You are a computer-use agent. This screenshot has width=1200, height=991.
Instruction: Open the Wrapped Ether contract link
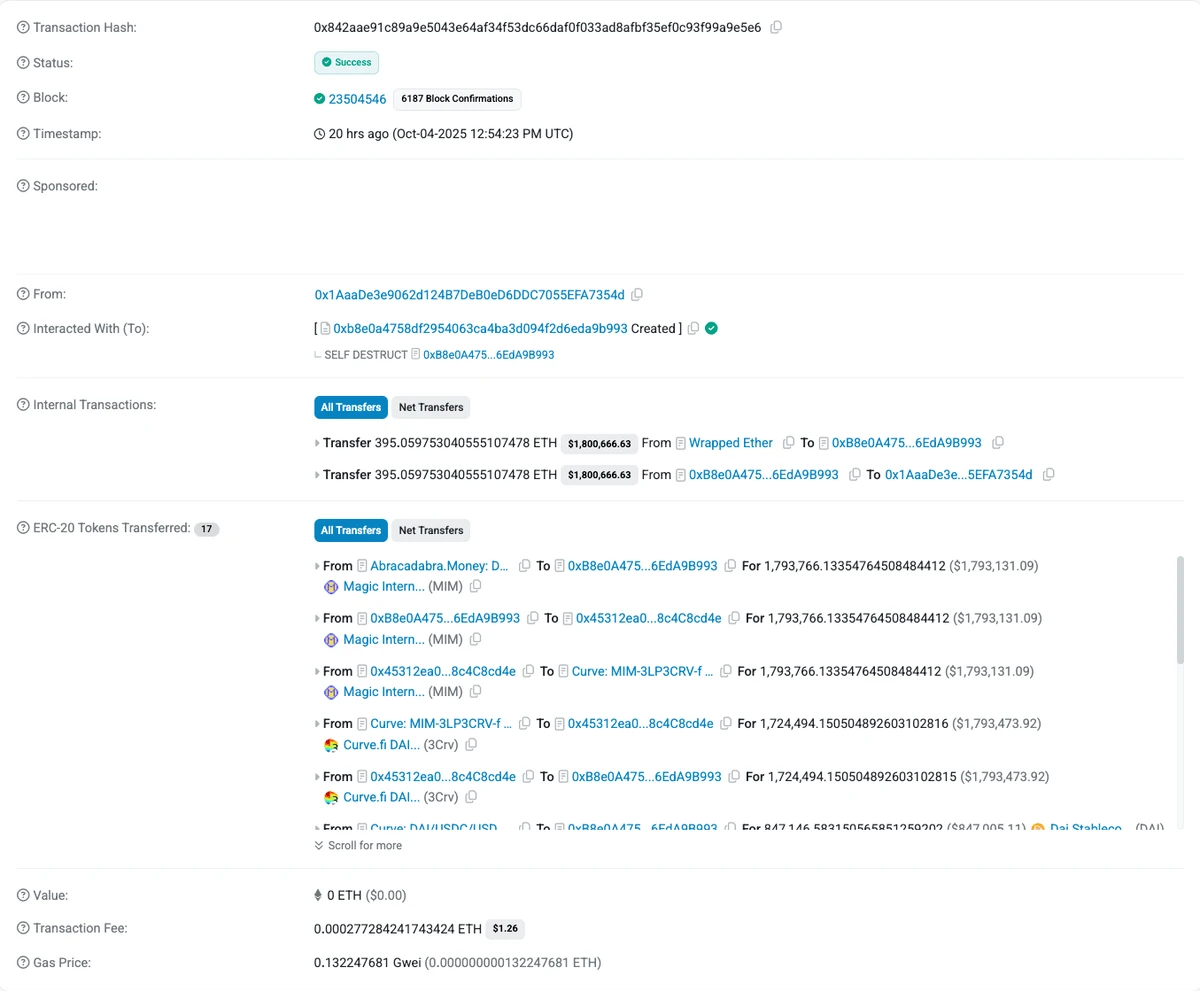tap(730, 442)
